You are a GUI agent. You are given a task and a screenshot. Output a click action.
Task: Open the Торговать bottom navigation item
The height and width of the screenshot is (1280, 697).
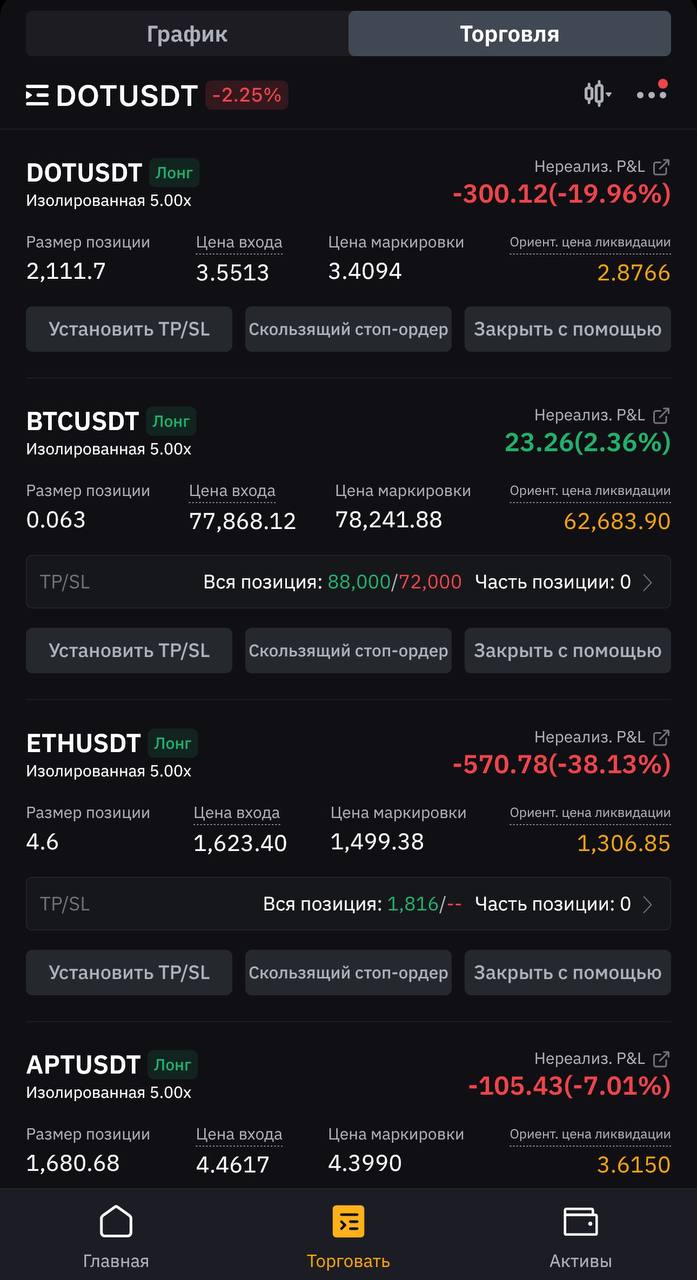(348, 1237)
